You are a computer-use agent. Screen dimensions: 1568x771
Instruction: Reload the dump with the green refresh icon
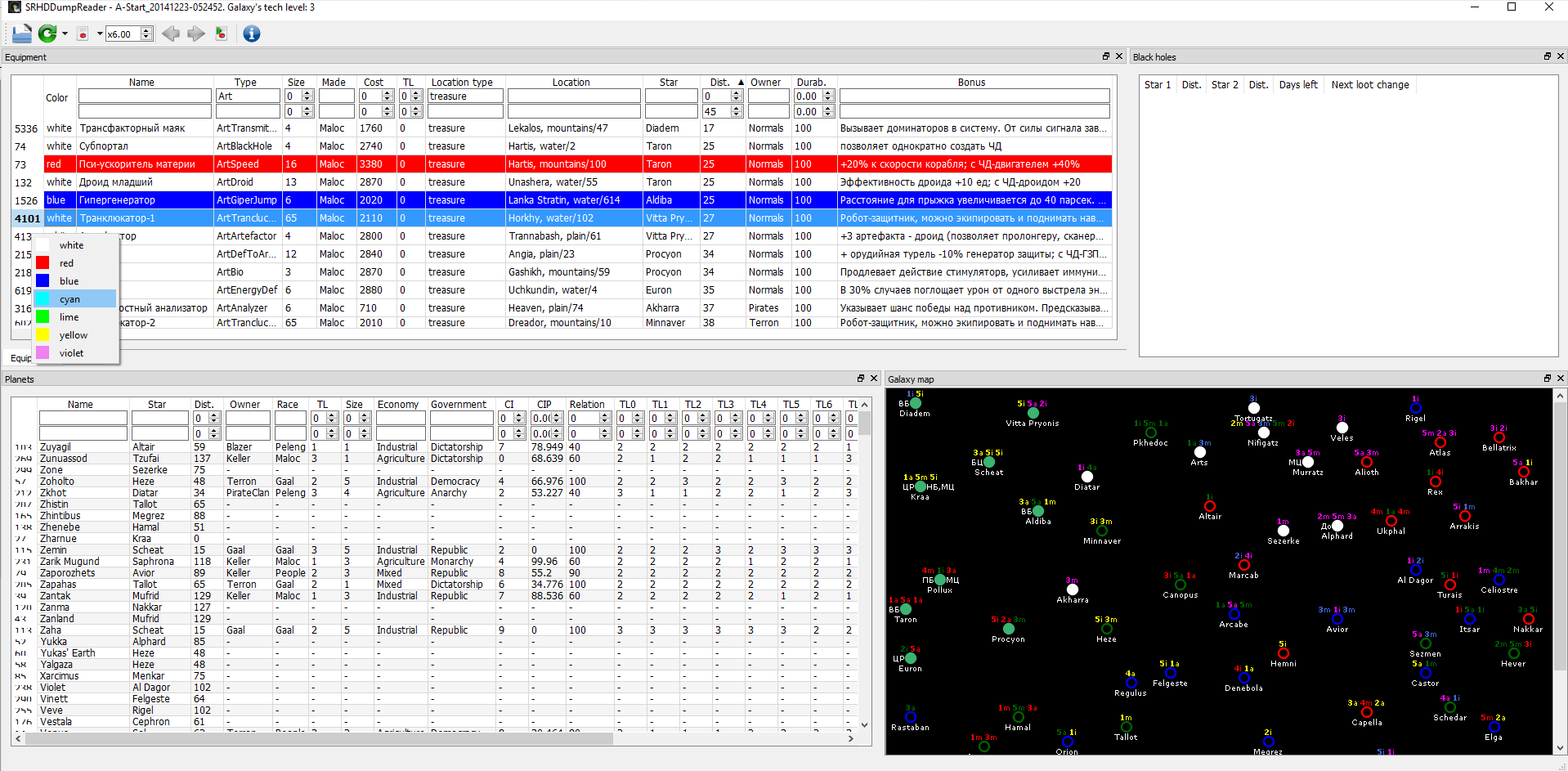pos(47,34)
